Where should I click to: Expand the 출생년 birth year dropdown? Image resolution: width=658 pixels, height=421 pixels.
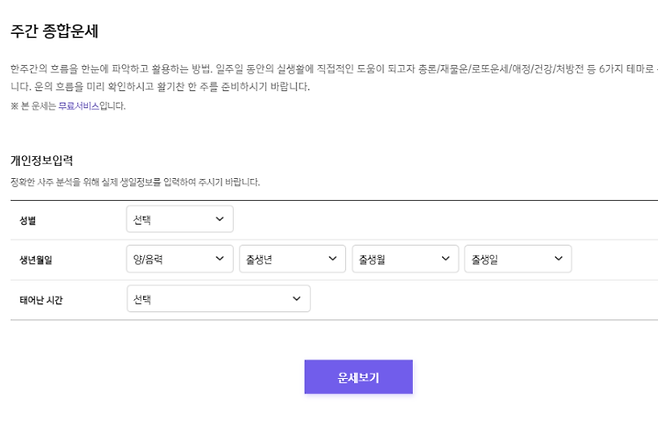[x=292, y=259]
